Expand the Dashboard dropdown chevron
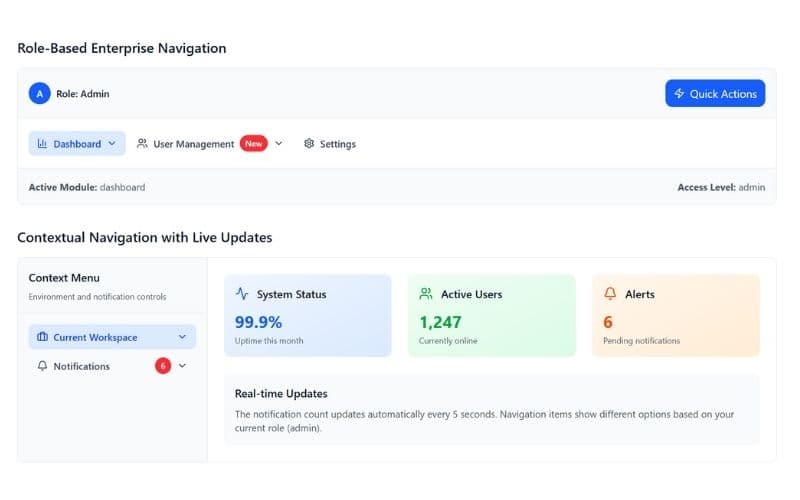This screenshot has height=500, width=800. [112, 144]
